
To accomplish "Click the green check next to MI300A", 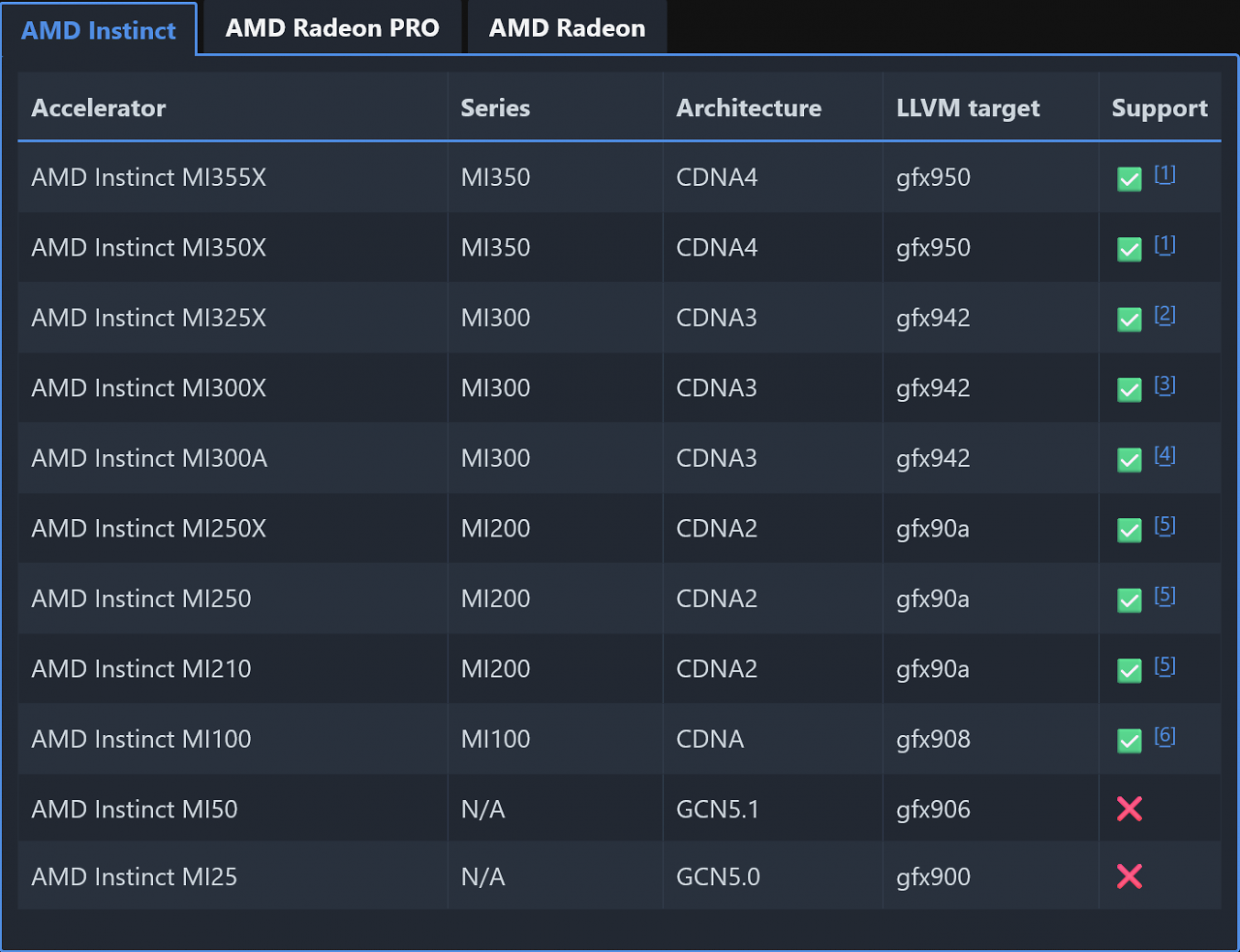I will [1129, 460].
